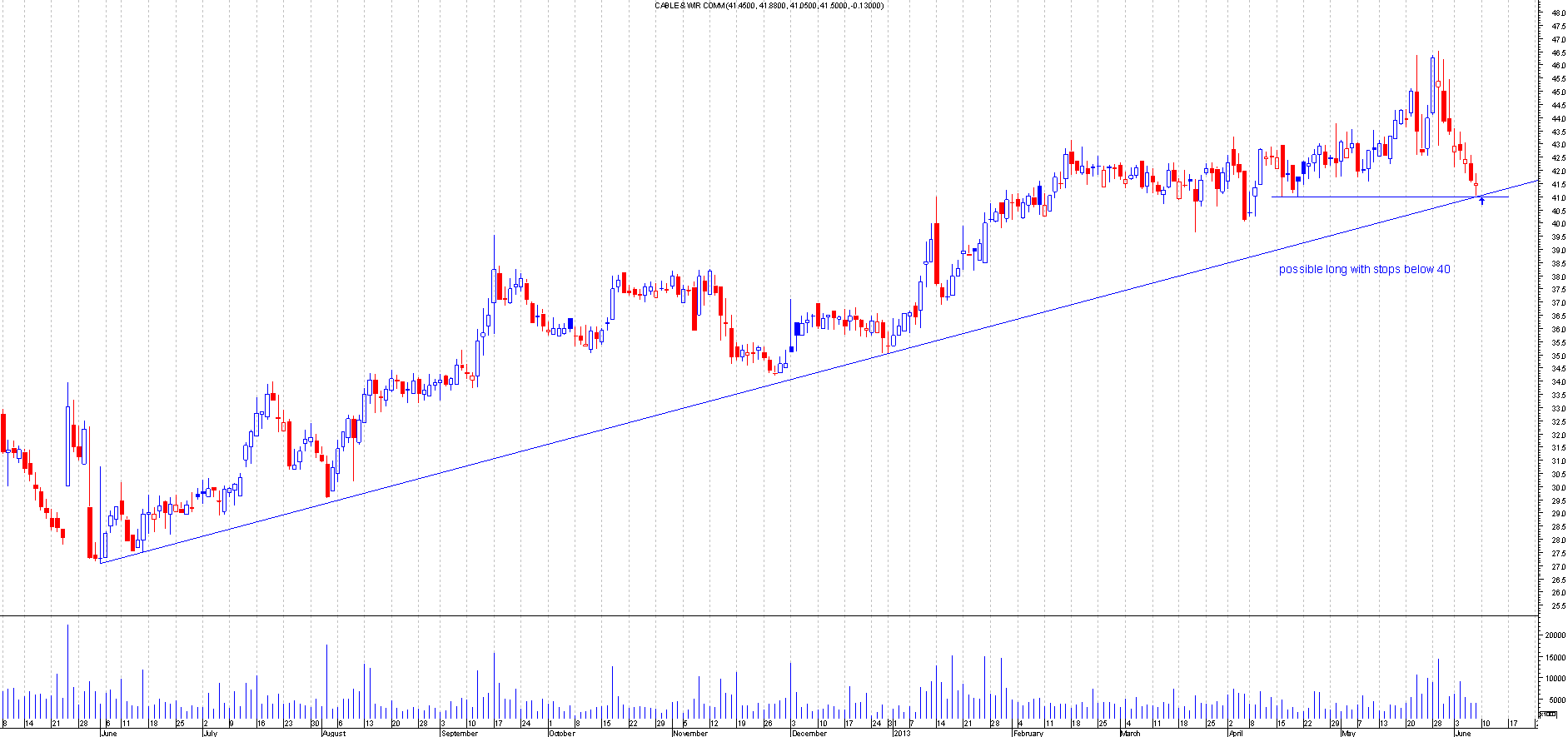
Task: Click the February month label
Action: click(1028, 733)
